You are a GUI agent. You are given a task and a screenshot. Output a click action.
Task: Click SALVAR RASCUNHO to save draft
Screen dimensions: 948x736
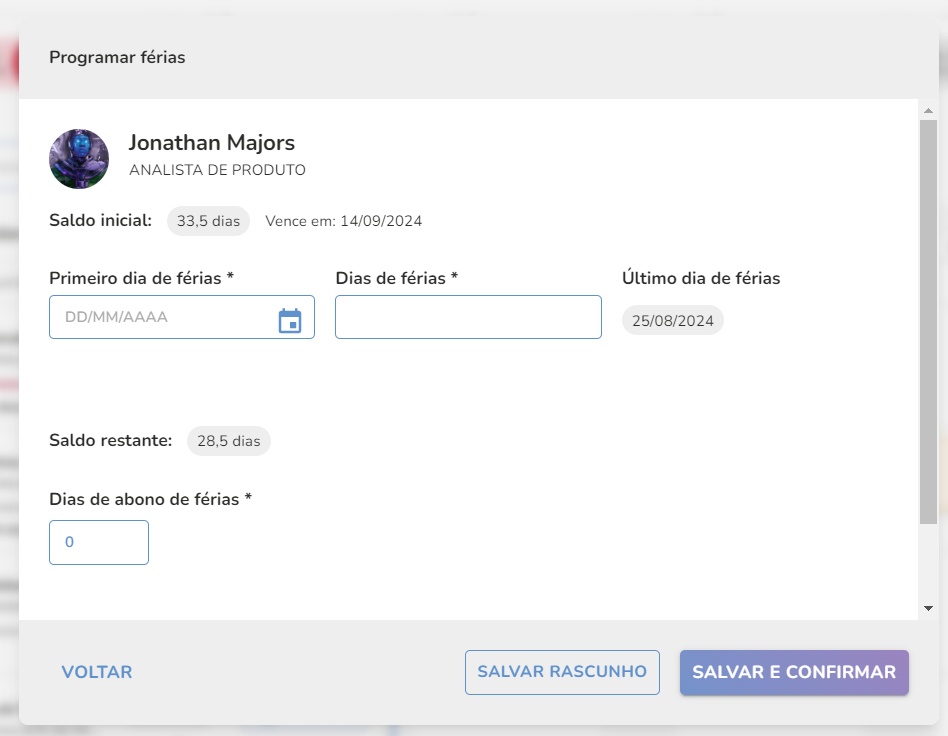(562, 672)
